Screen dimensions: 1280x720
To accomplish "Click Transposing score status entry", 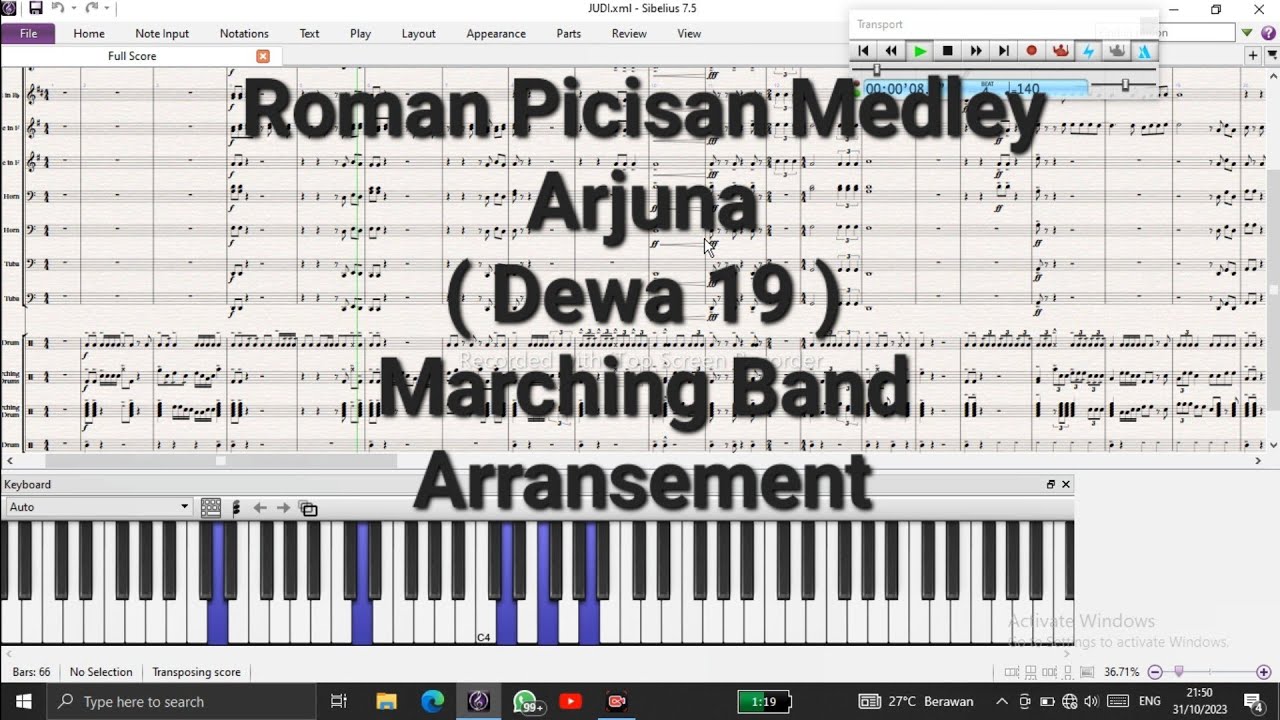I will click(196, 672).
